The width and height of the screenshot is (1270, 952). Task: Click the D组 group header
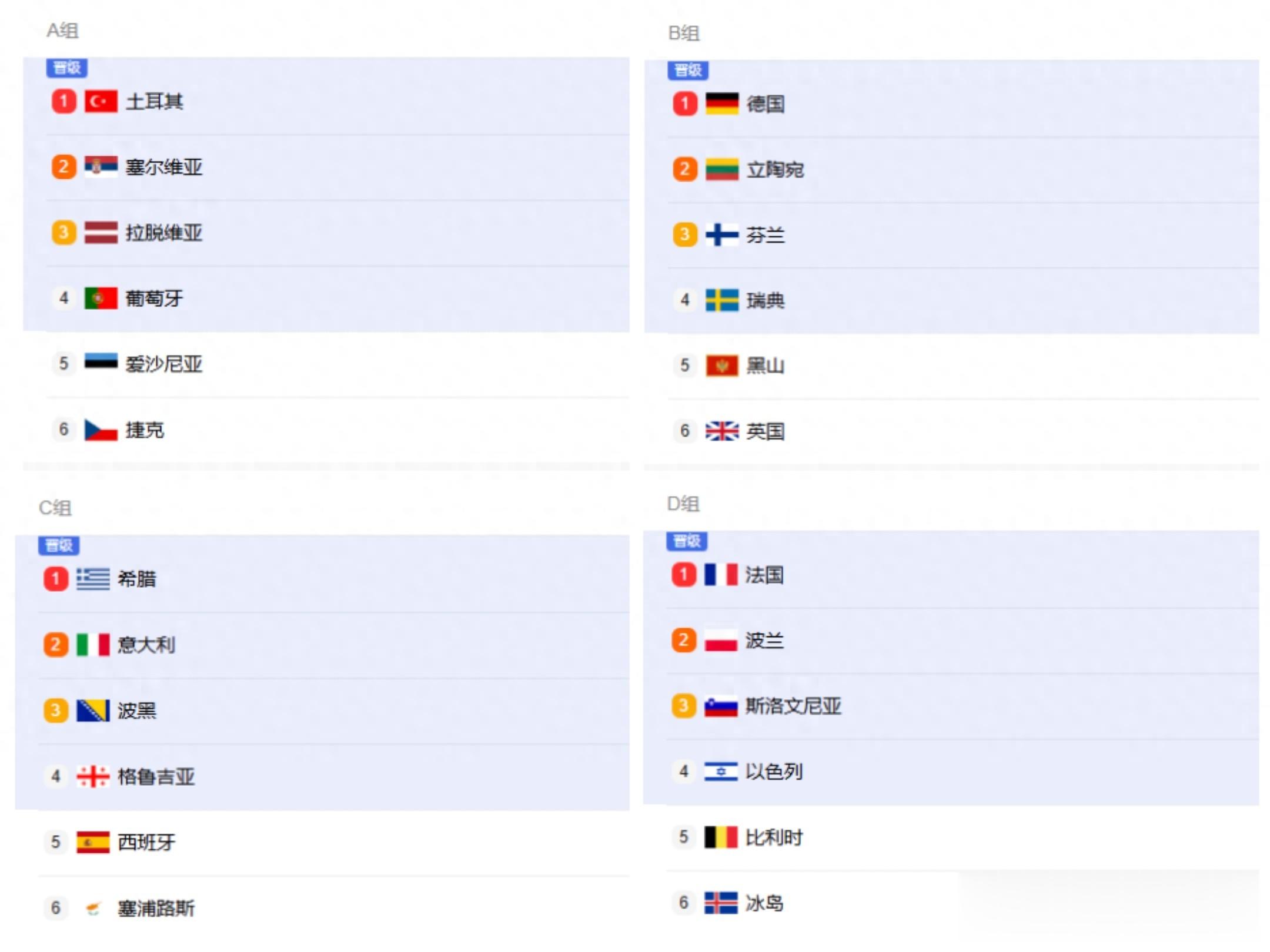pyautogui.click(x=683, y=504)
